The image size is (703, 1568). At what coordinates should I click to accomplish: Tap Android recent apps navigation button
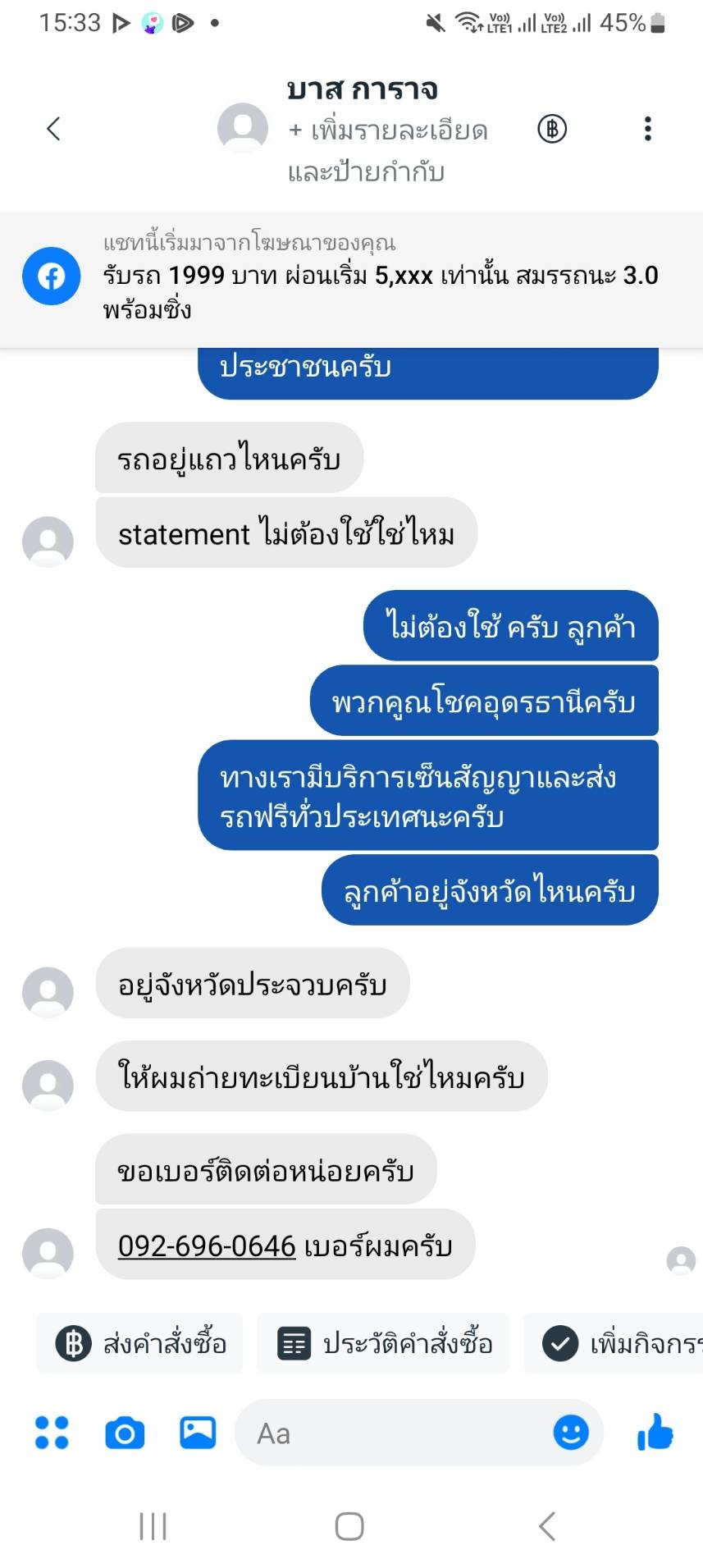[153, 1526]
